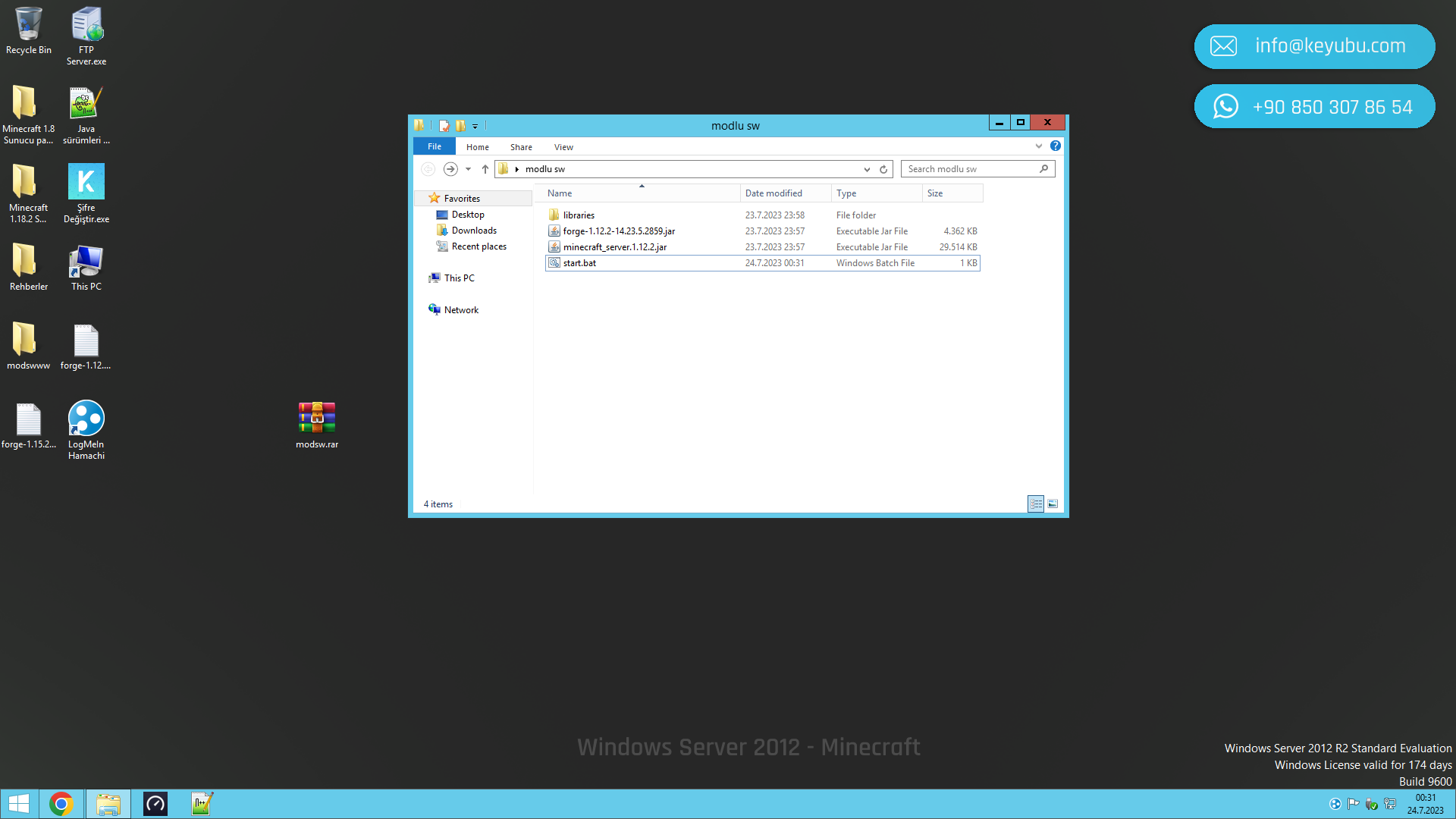Click the Search modlu sw field

tap(970, 169)
